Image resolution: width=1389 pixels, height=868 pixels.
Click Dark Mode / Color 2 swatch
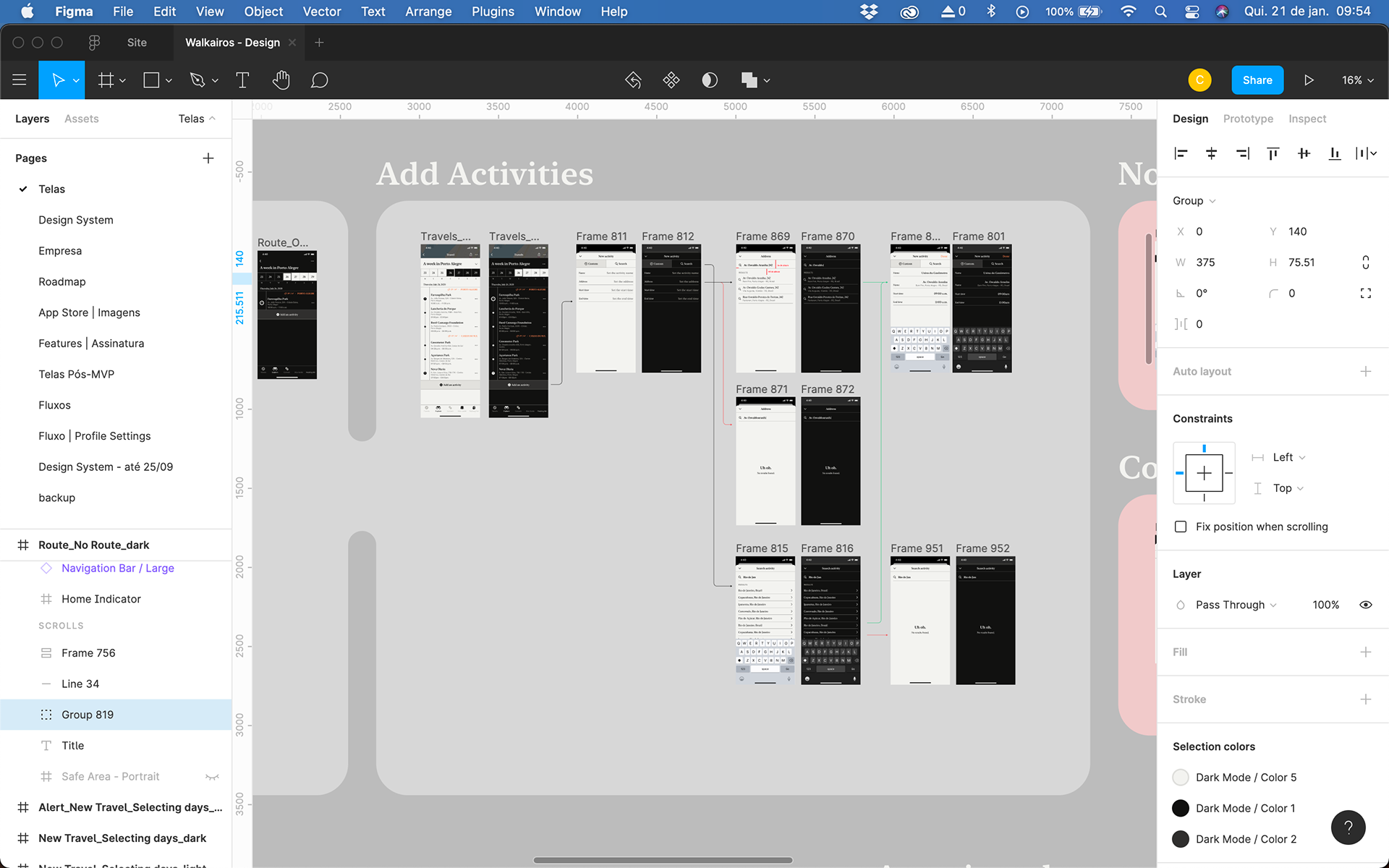click(x=1181, y=839)
